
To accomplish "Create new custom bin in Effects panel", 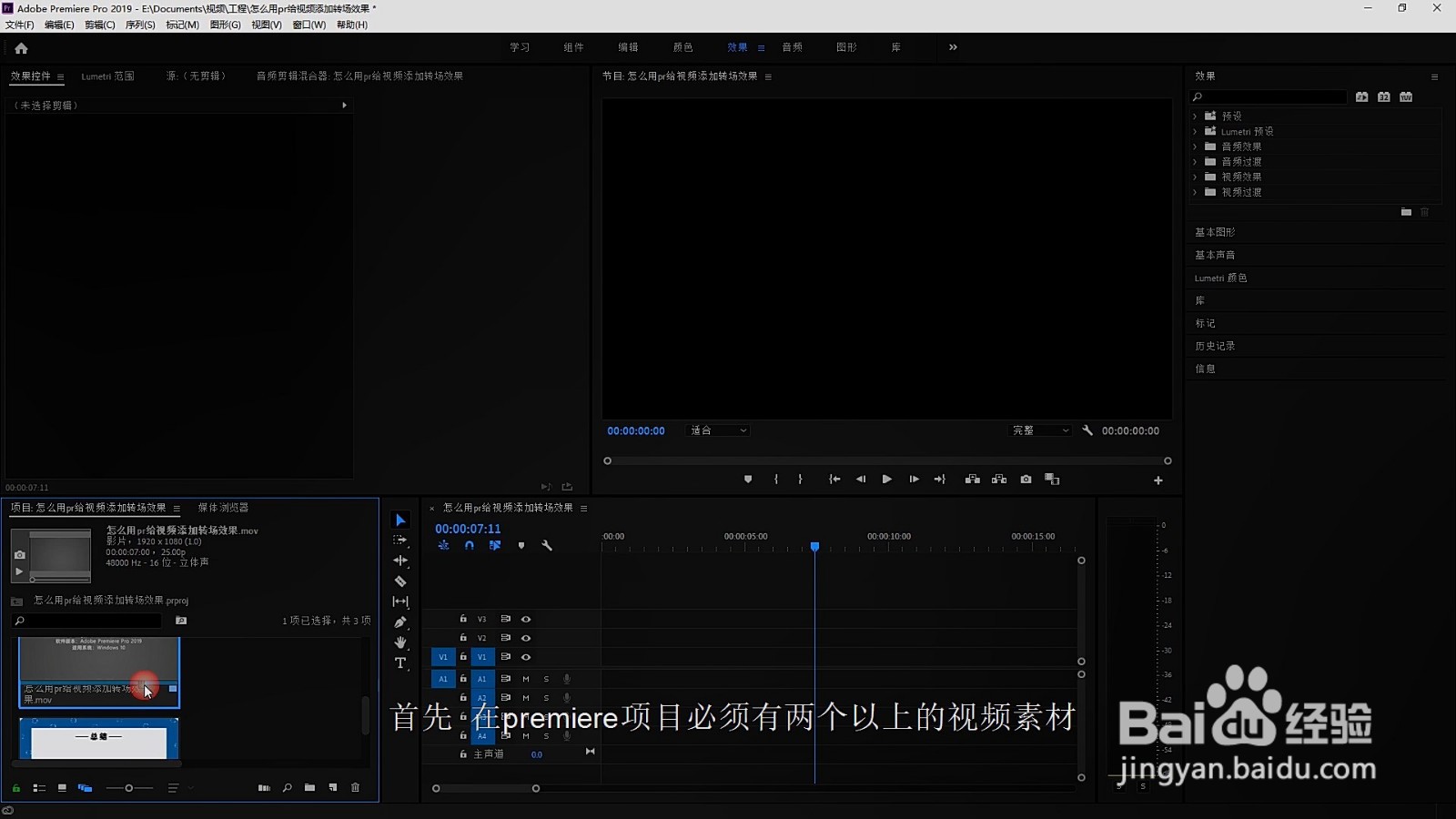I will click(x=1406, y=212).
